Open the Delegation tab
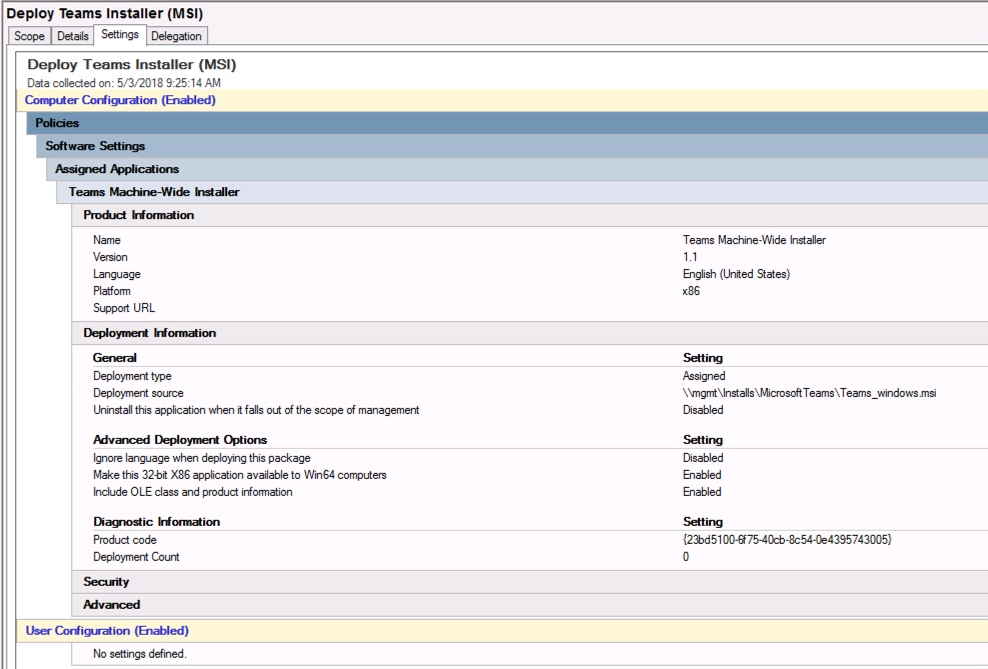This screenshot has width=988, height=669. (x=176, y=36)
